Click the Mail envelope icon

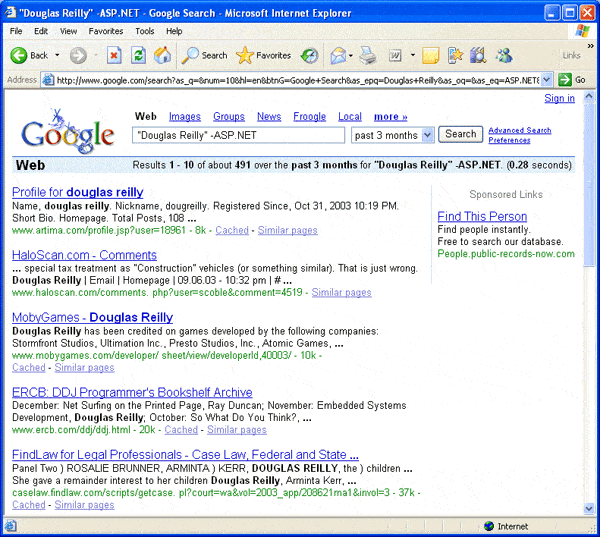pos(338,56)
